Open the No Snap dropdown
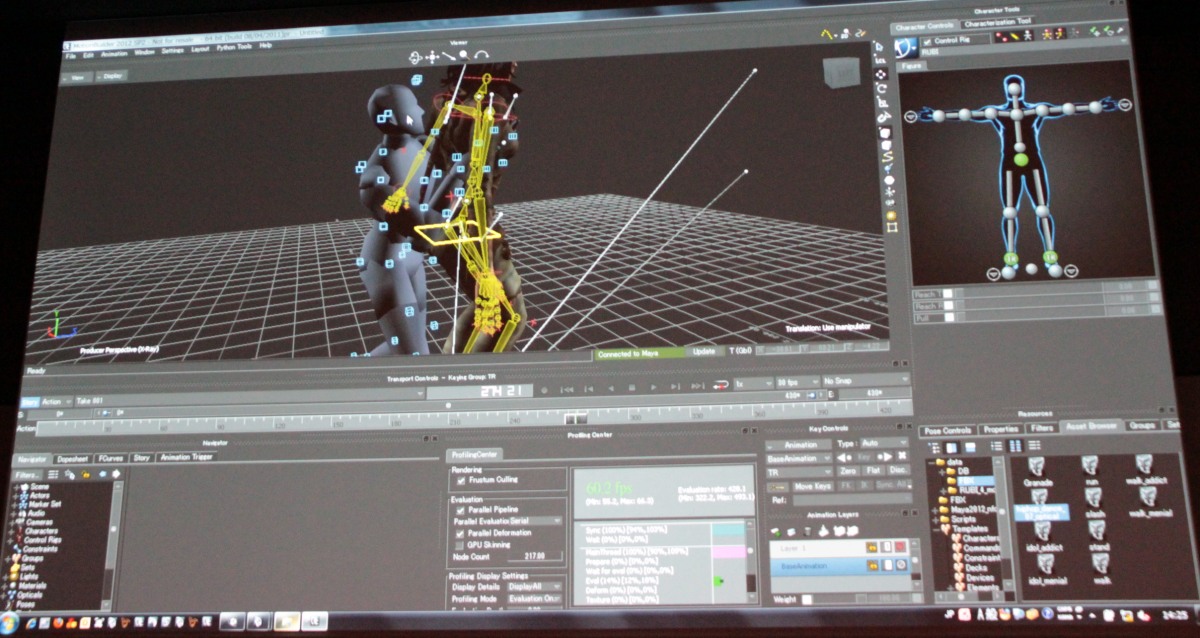 coord(864,381)
